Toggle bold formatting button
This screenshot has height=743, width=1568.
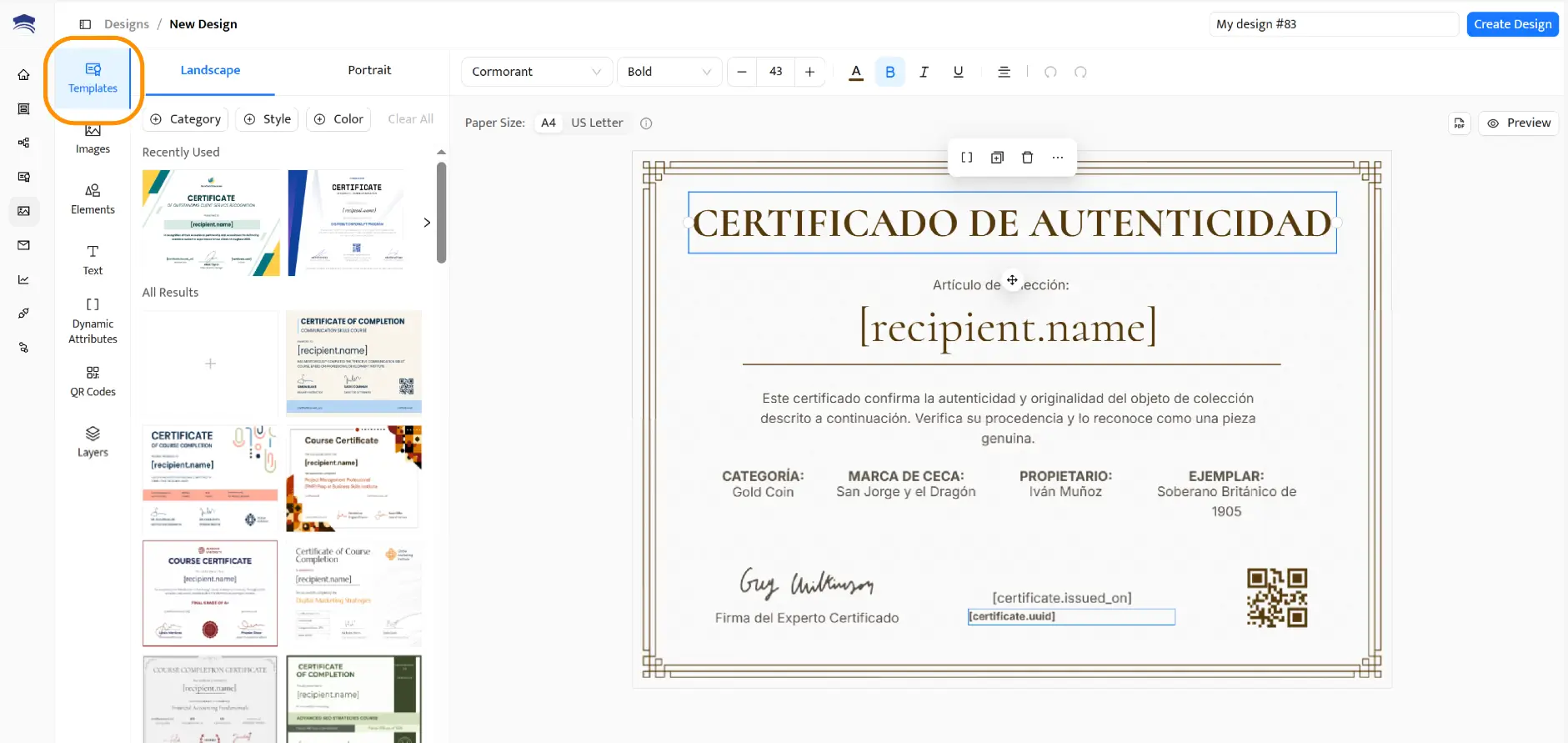point(889,72)
